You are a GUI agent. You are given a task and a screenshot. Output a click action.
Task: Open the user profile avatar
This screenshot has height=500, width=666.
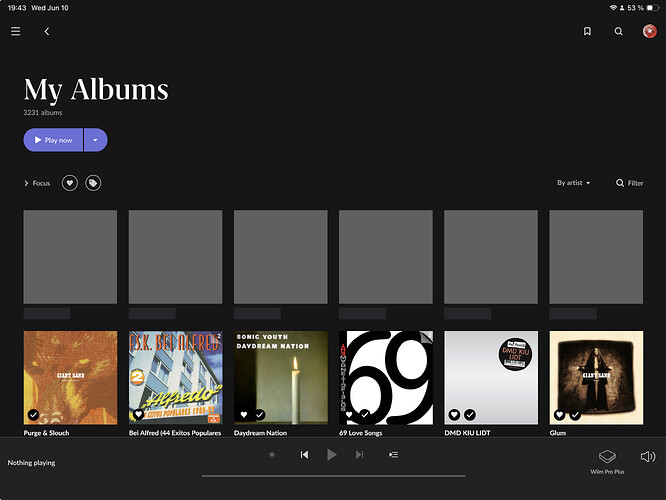[x=649, y=31]
